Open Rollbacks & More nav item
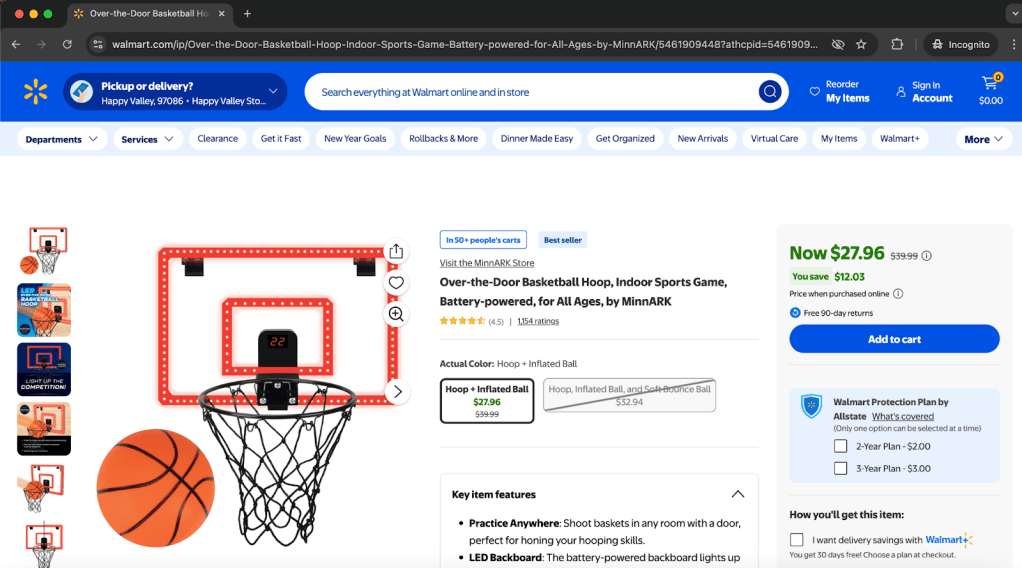This screenshot has width=1022, height=568. pyautogui.click(x=443, y=139)
